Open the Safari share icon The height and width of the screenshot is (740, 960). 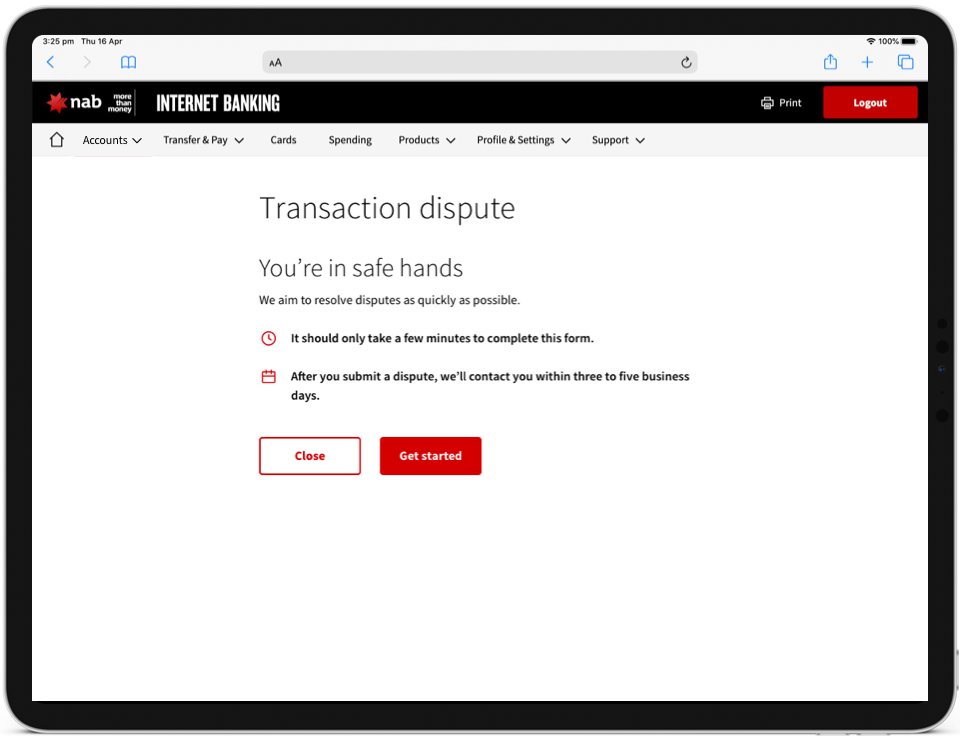pyautogui.click(x=830, y=62)
